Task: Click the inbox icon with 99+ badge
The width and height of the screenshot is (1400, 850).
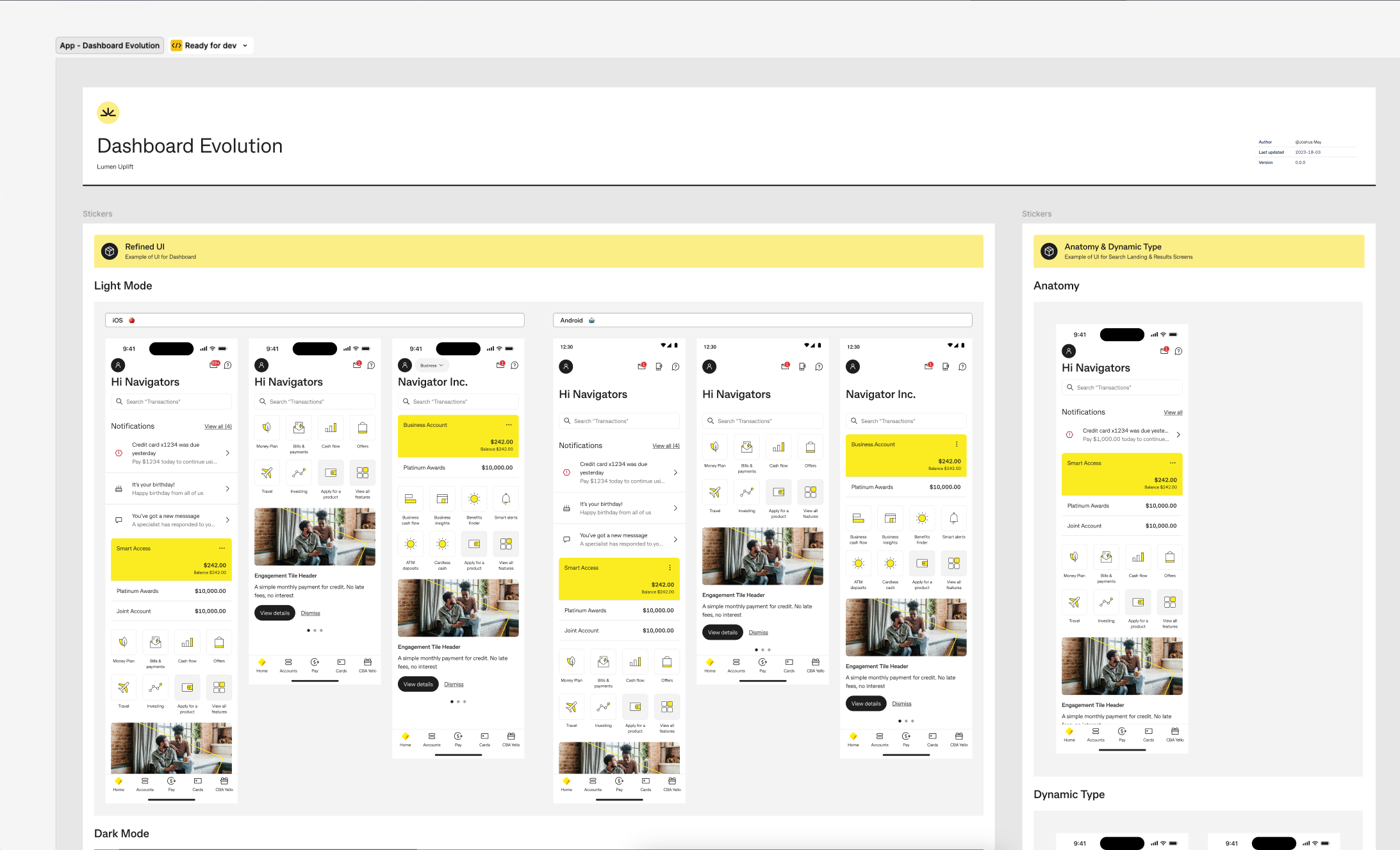Action: click(215, 364)
